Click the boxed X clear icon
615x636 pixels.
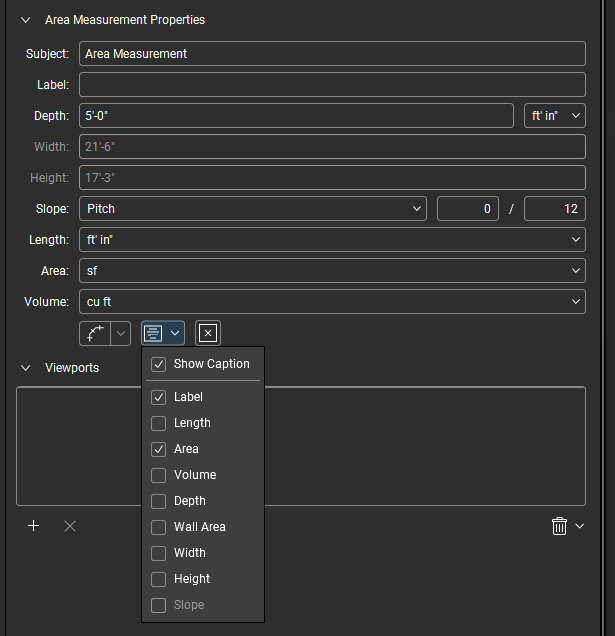coord(207,333)
